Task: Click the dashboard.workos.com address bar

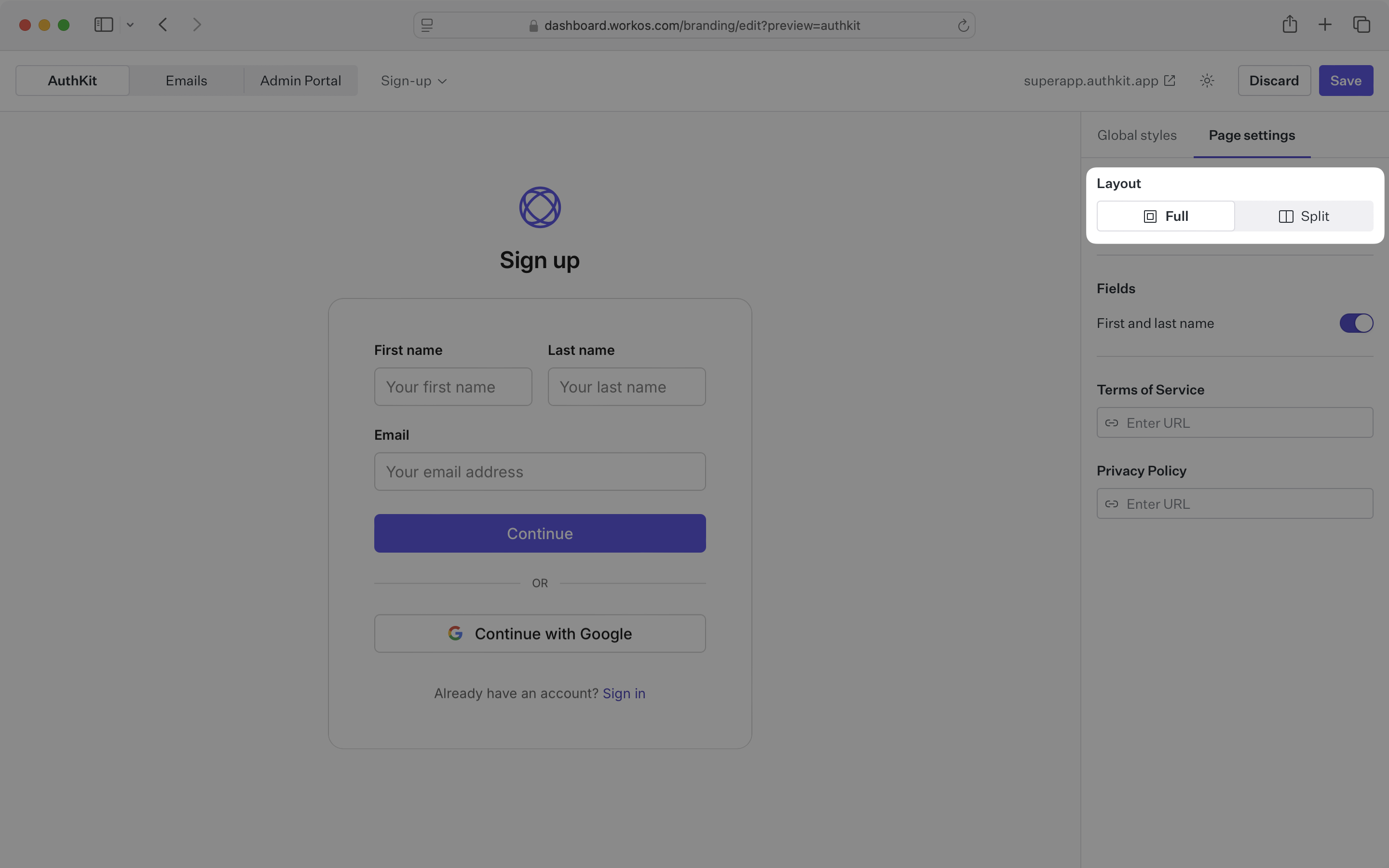Action: point(694,25)
